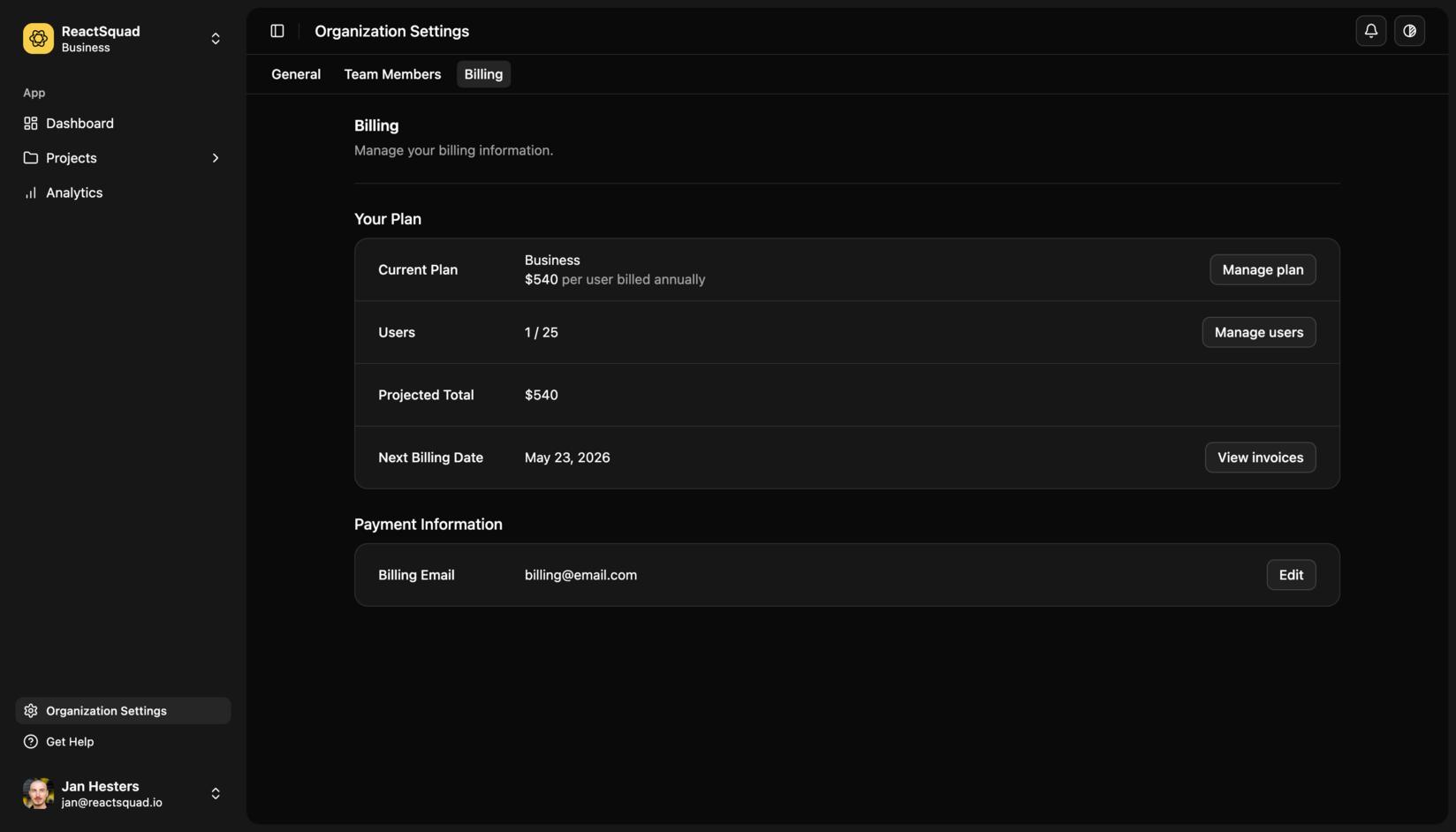This screenshot has width=1456, height=832.
Task: Collapse the sidebar using the panel icon
Action: (277, 30)
